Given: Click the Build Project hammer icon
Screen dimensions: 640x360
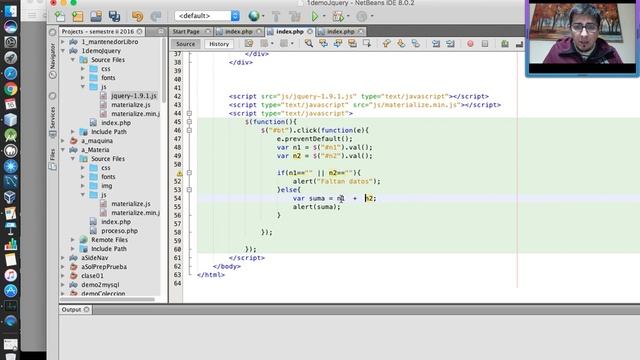Looking at the screenshot, I should point(276,16).
